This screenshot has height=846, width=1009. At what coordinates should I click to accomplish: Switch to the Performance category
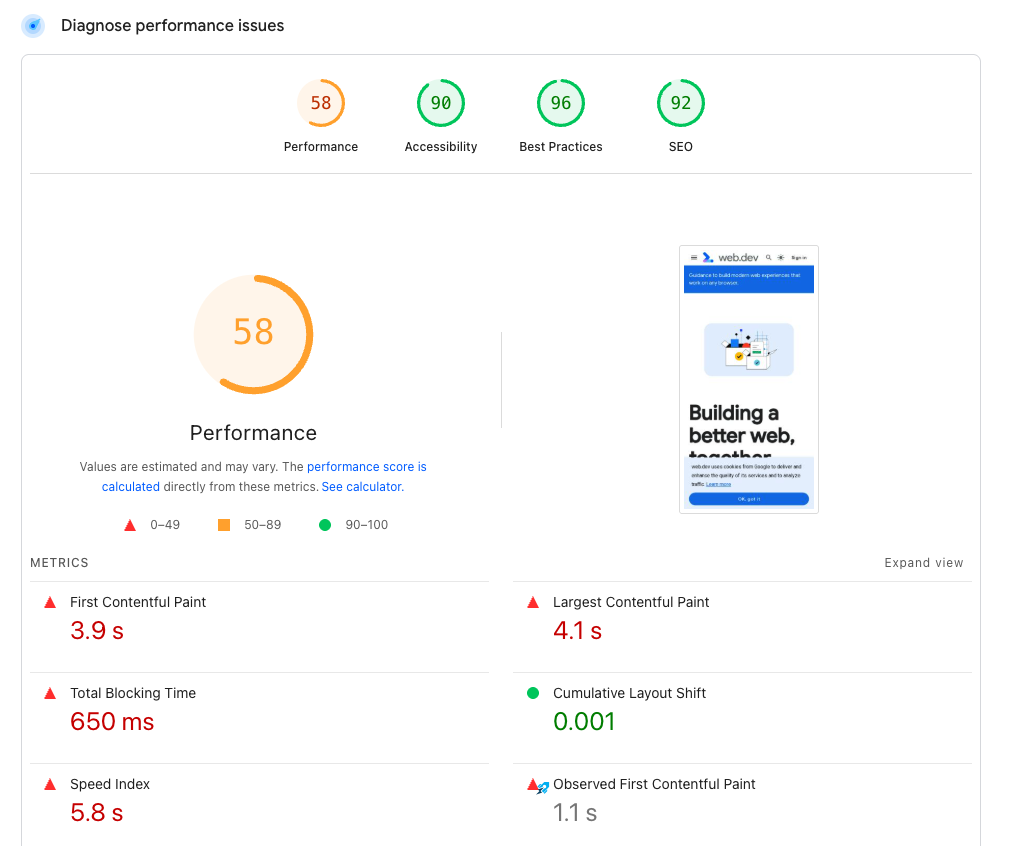(x=320, y=115)
